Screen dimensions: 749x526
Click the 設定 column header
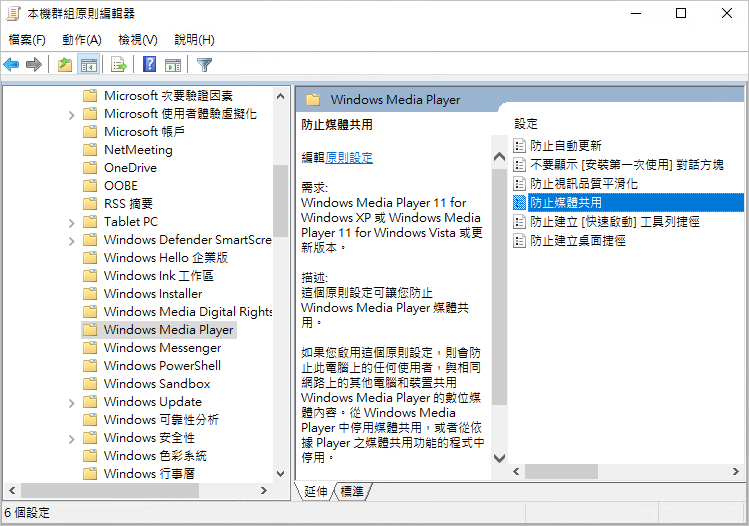(526, 124)
